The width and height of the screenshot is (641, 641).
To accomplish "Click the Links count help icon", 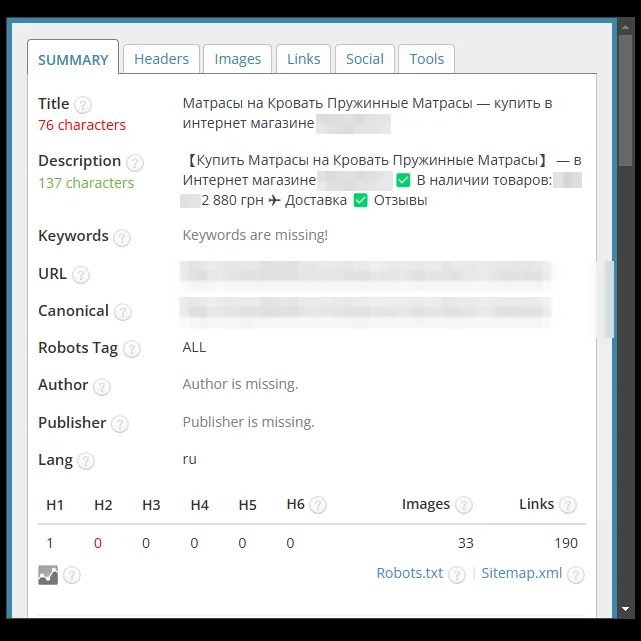I will click(x=568, y=505).
